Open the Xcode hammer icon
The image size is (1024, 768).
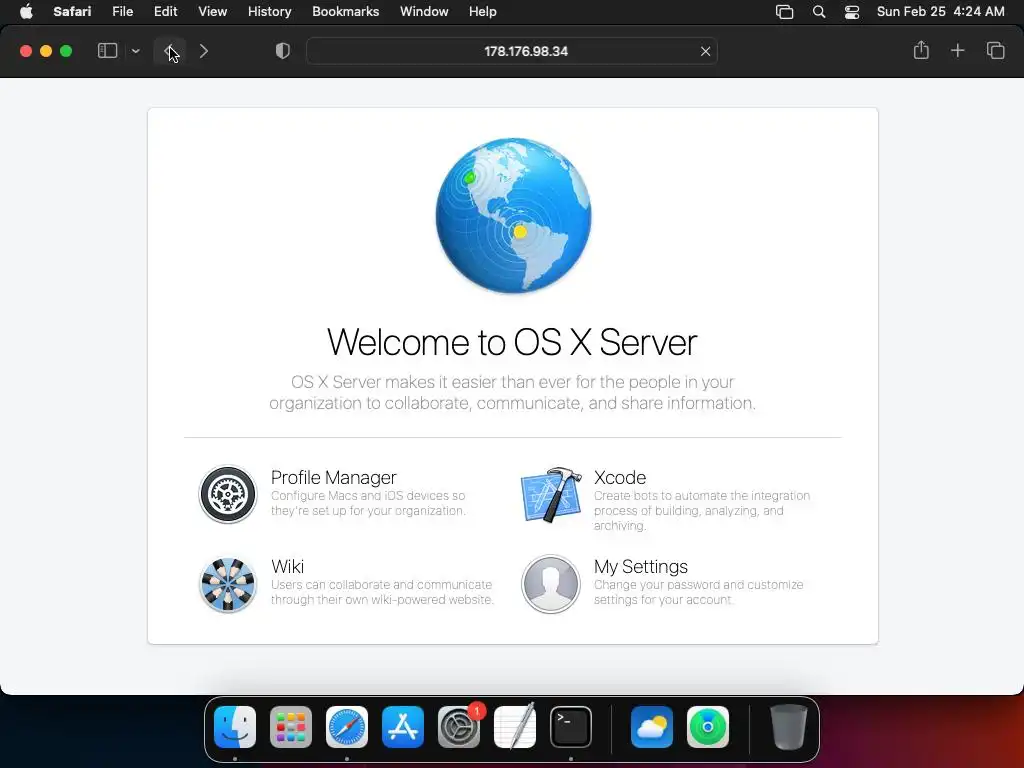pos(551,494)
